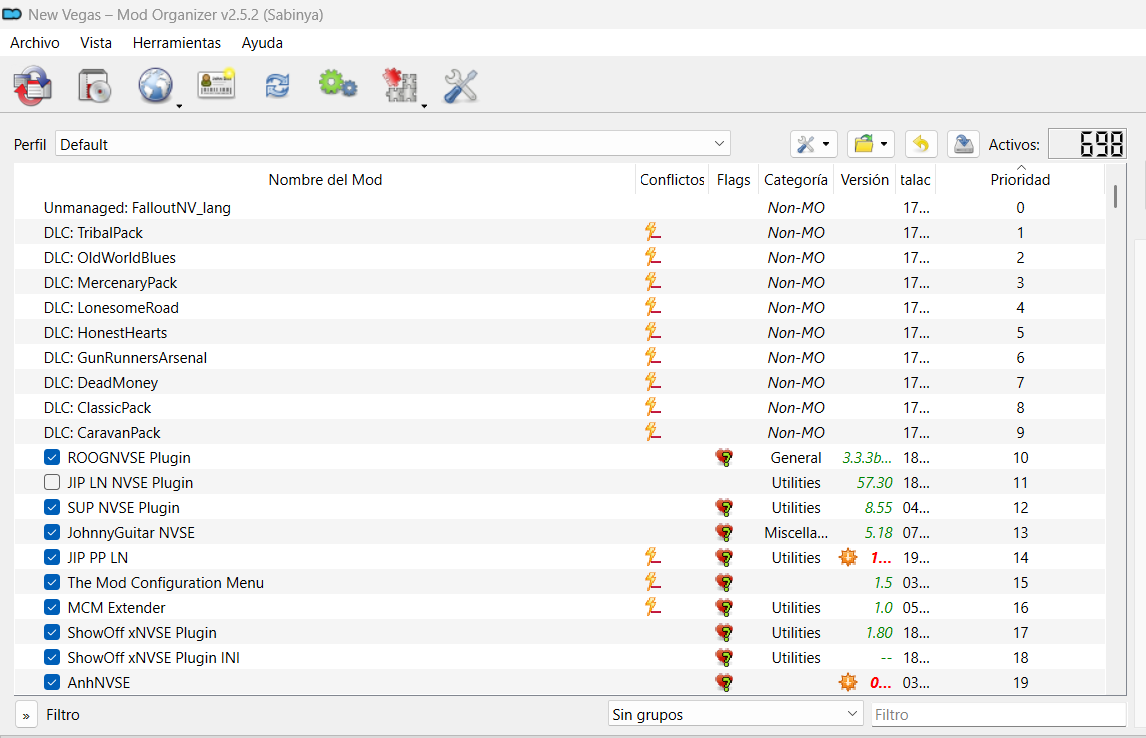Click the install mod from archive icon
Image resolution: width=1146 pixels, height=738 pixels.
coord(93,87)
